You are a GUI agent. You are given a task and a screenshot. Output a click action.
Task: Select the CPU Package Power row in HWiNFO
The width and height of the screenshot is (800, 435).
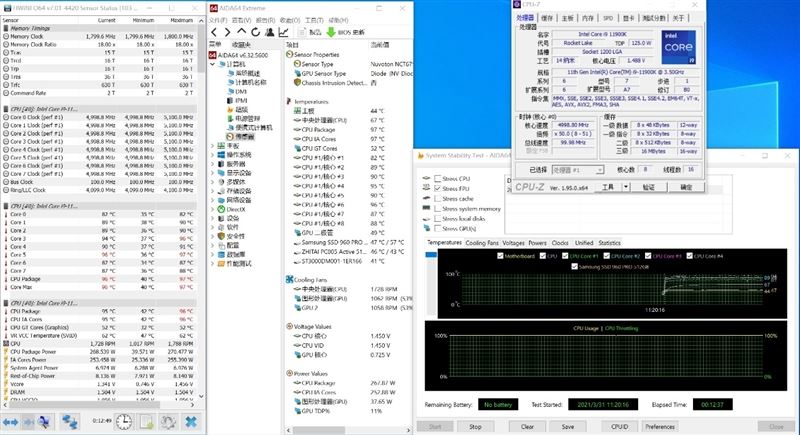pos(99,352)
